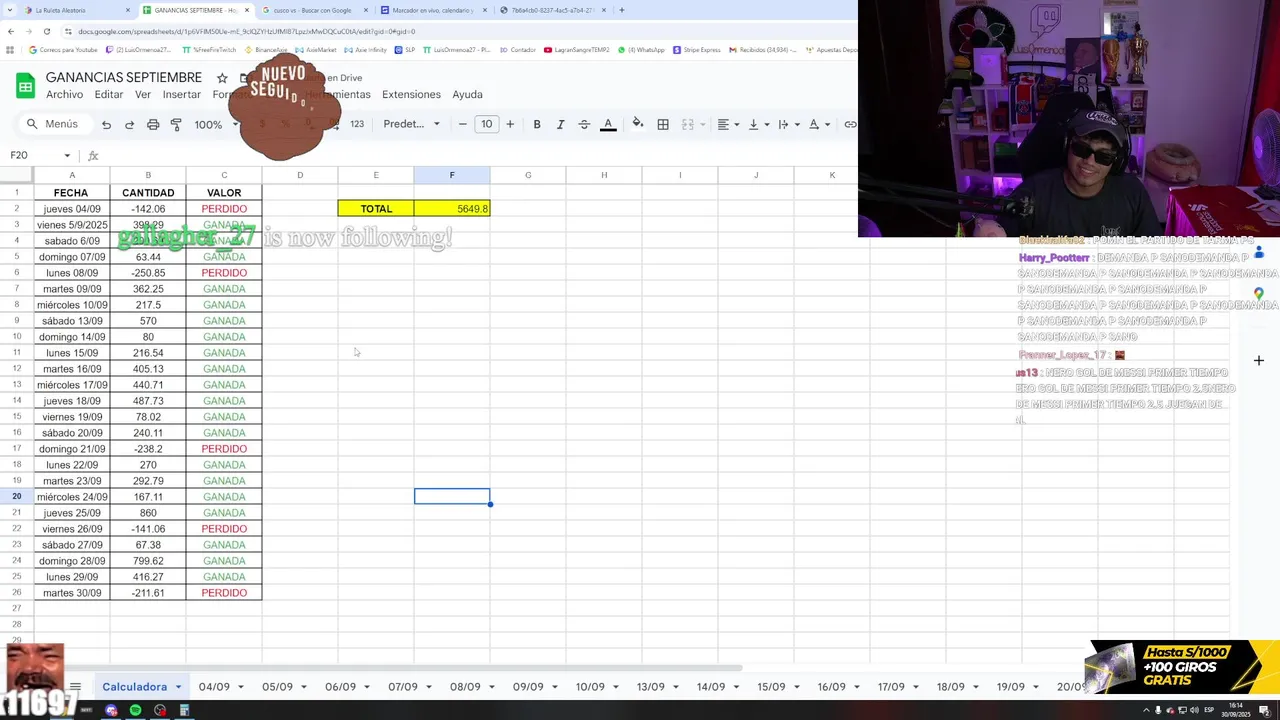Select the cell containing 860
Screen dimensions: 1280x720
pos(148,513)
